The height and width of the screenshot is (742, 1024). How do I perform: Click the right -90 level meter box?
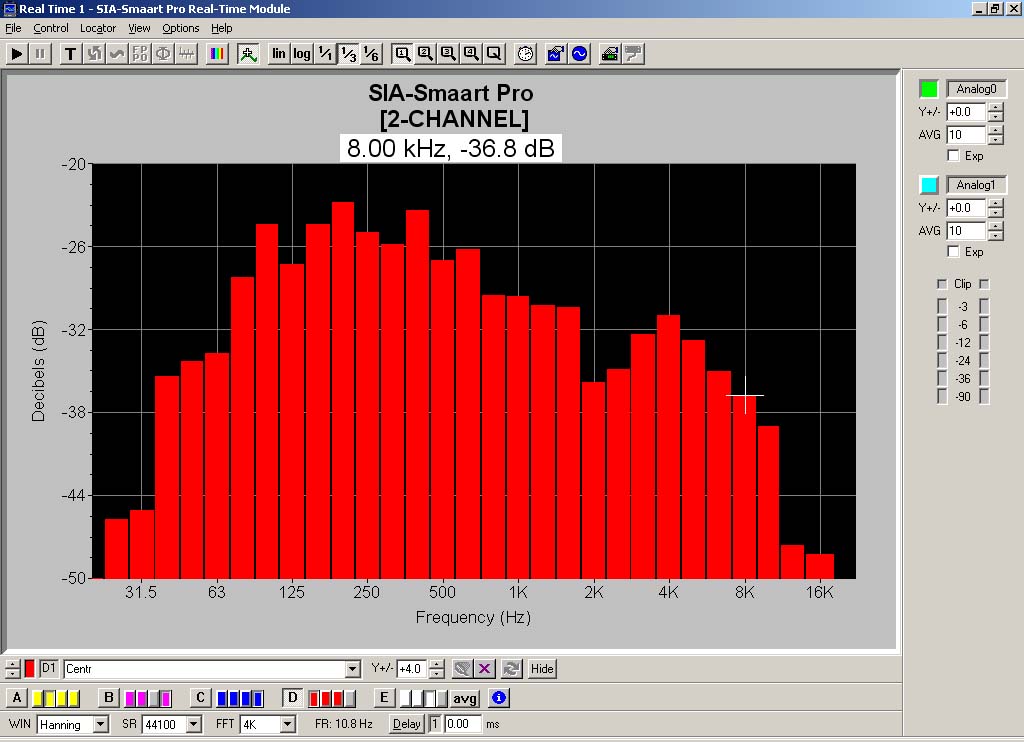pyautogui.click(x=984, y=396)
